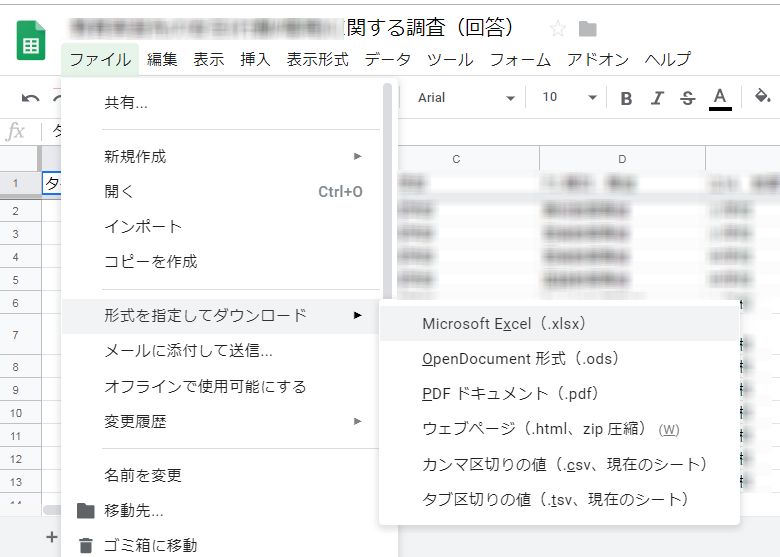Select メールに添付して送信... entry
Screen dimensions: 780x557
[222, 351]
